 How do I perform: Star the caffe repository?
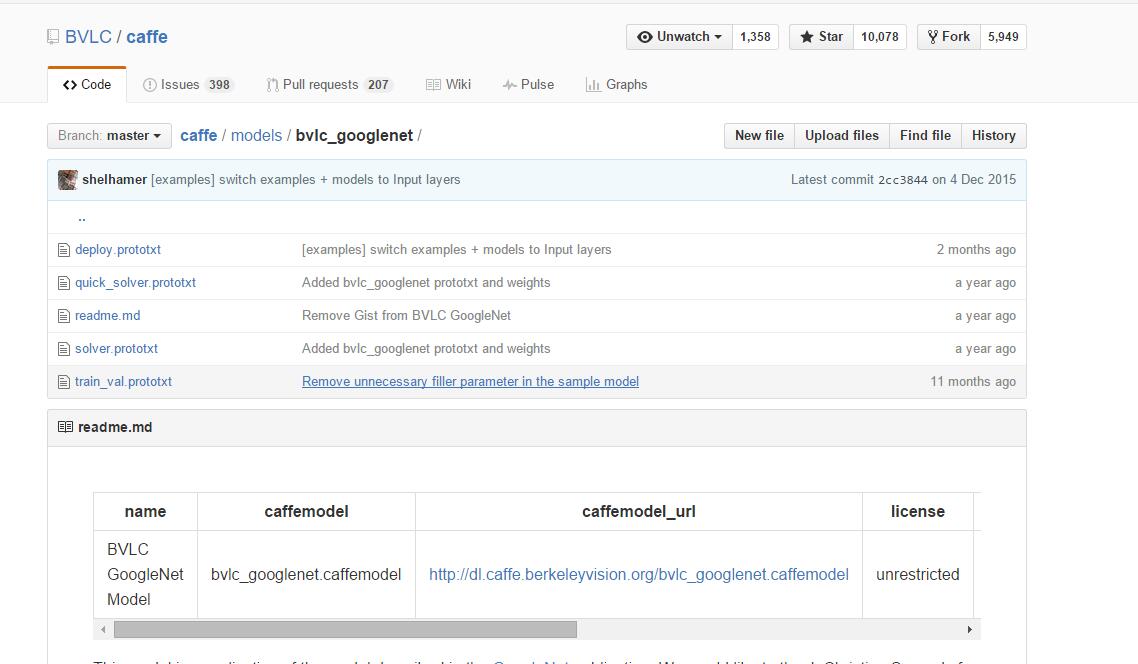click(x=821, y=37)
